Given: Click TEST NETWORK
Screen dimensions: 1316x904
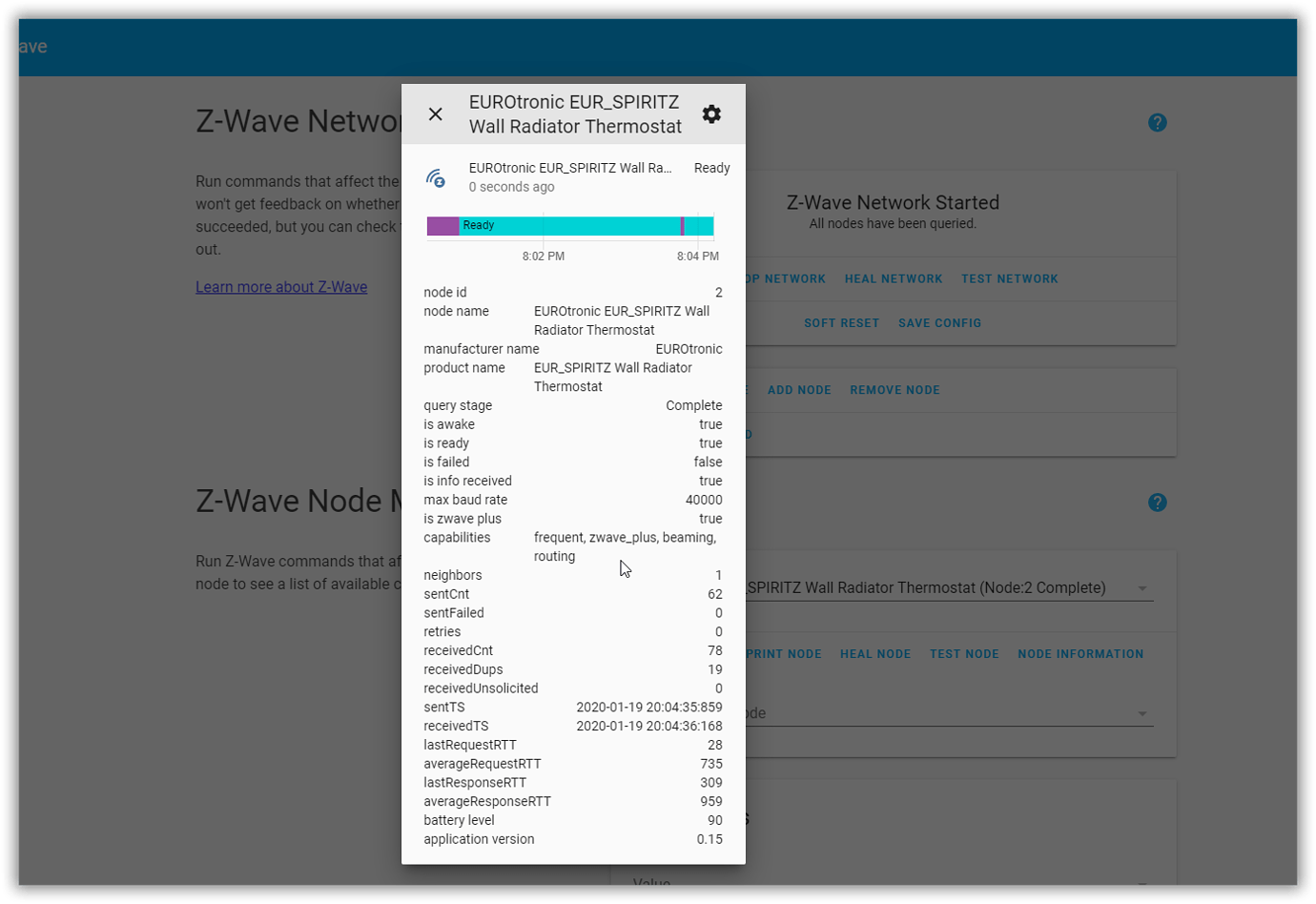Looking at the screenshot, I should coord(1008,278).
